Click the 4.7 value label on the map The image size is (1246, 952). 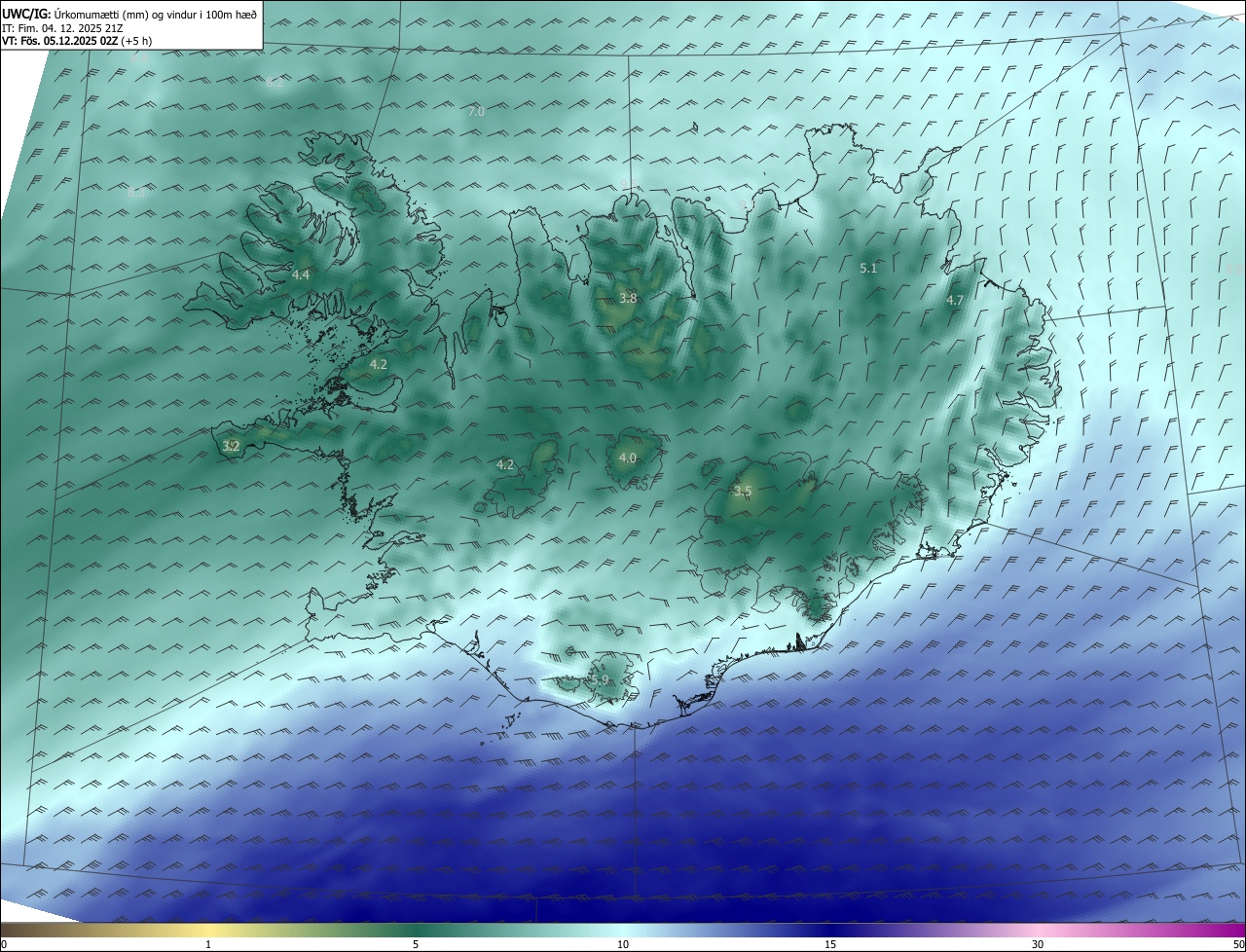(x=955, y=301)
